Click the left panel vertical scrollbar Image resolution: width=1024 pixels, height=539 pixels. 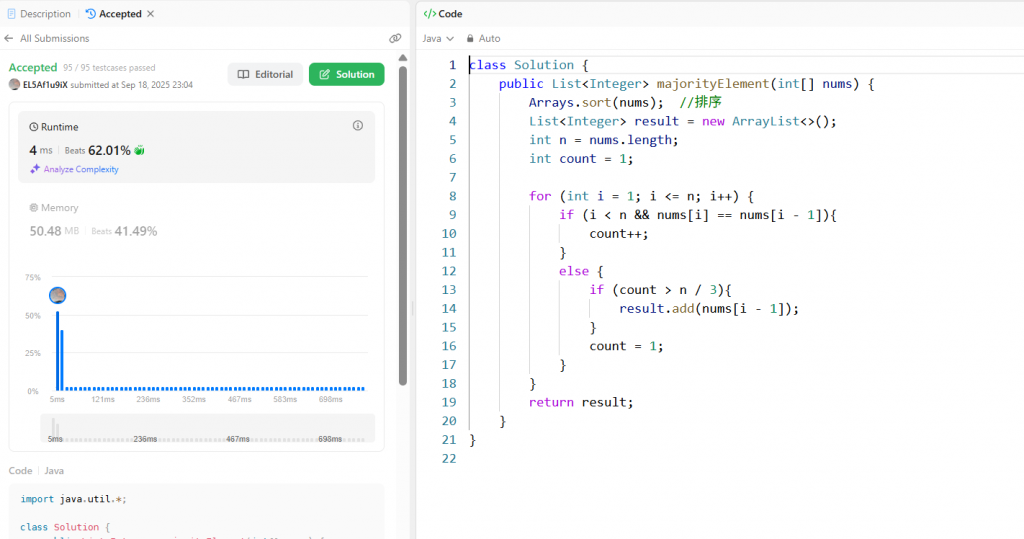pyautogui.click(x=403, y=225)
